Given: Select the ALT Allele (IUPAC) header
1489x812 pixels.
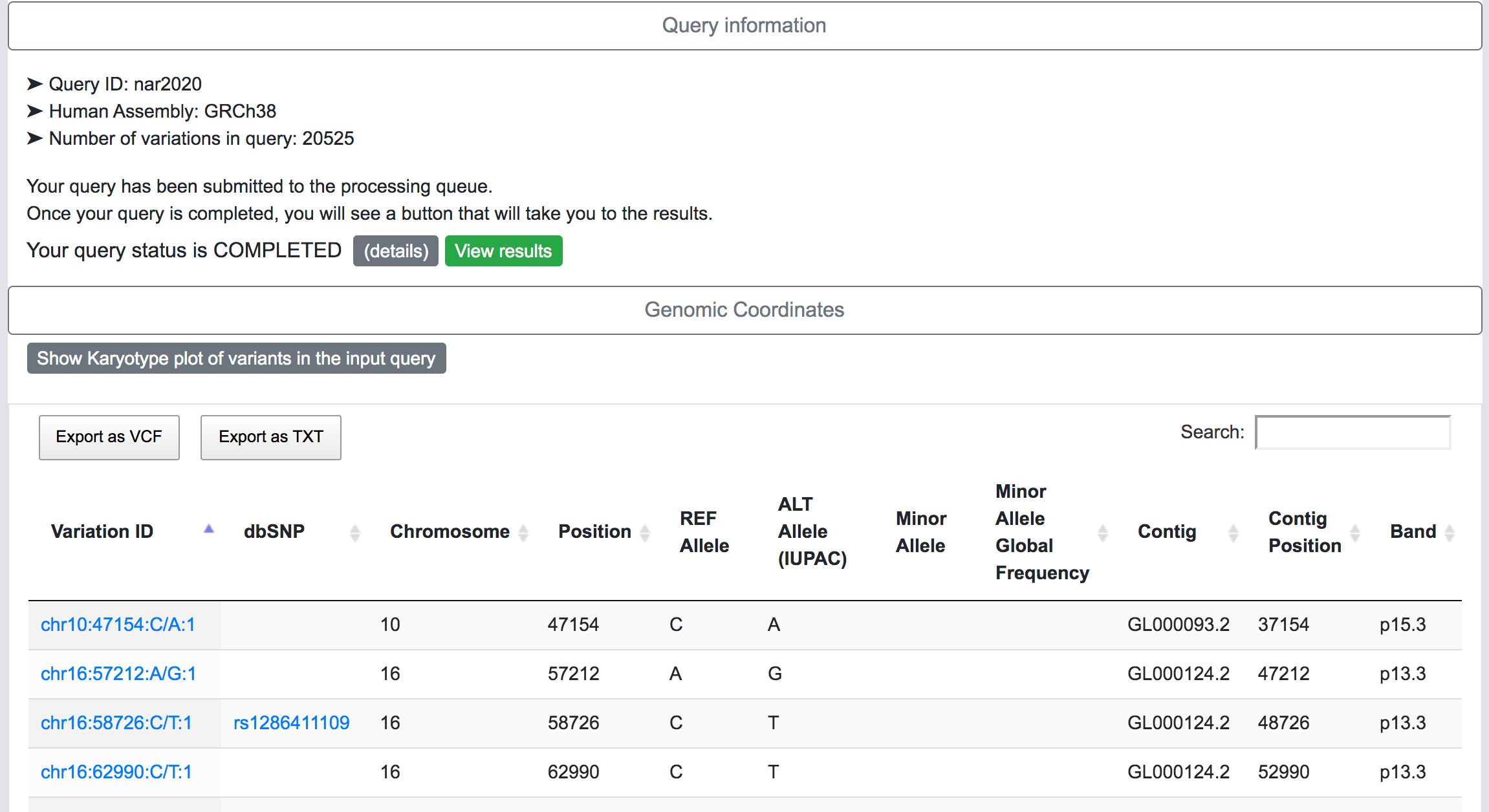Looking at the screenshot, I should [x=812, y=531].
